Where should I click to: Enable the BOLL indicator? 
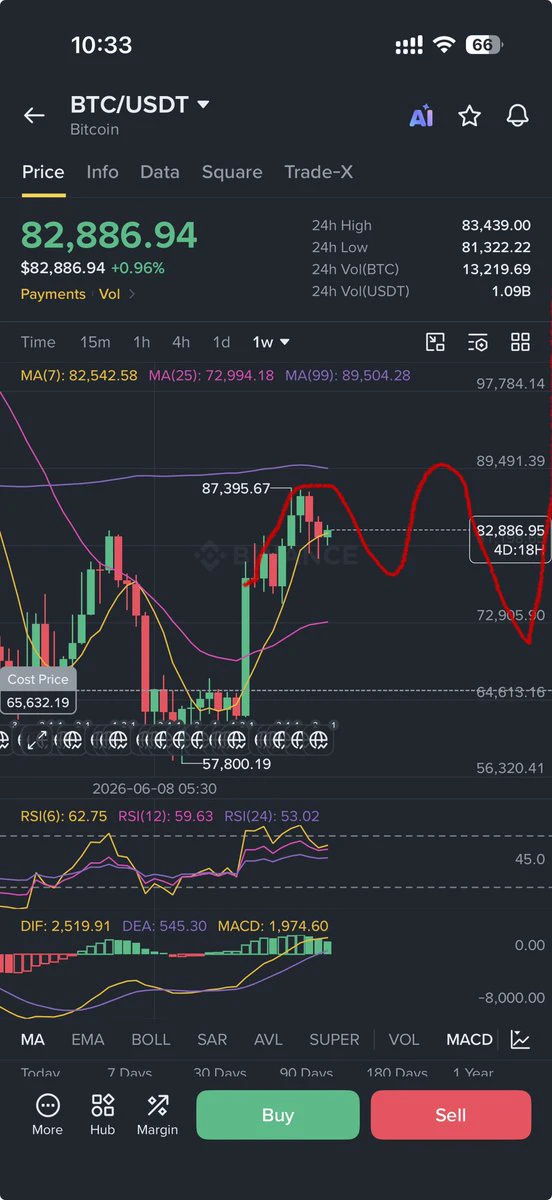coord(151,1039)
